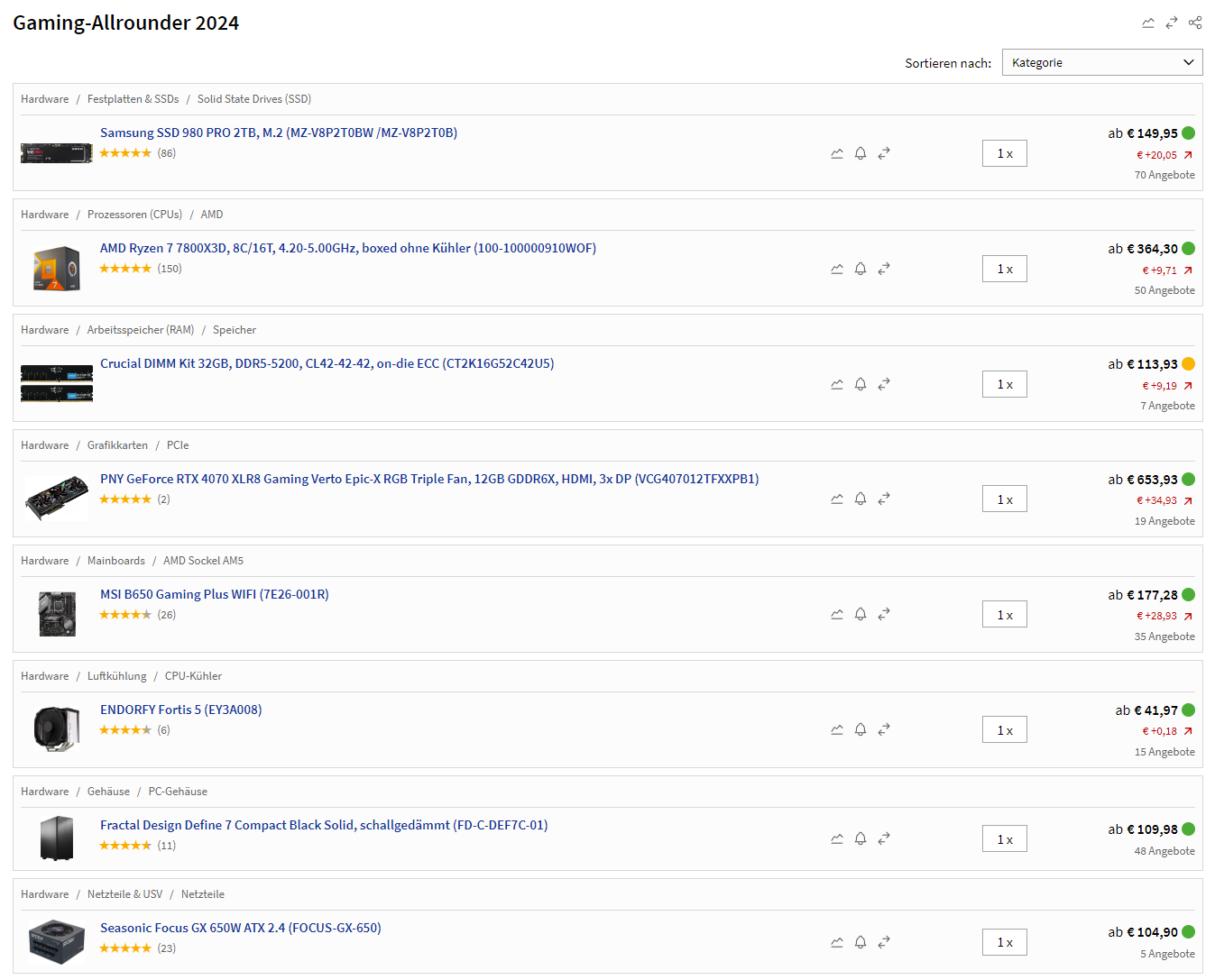Viewport: 1215px width, 980px height.
Task: Open the (86) reviews for Samsung SSD
Action: (167, 153)
